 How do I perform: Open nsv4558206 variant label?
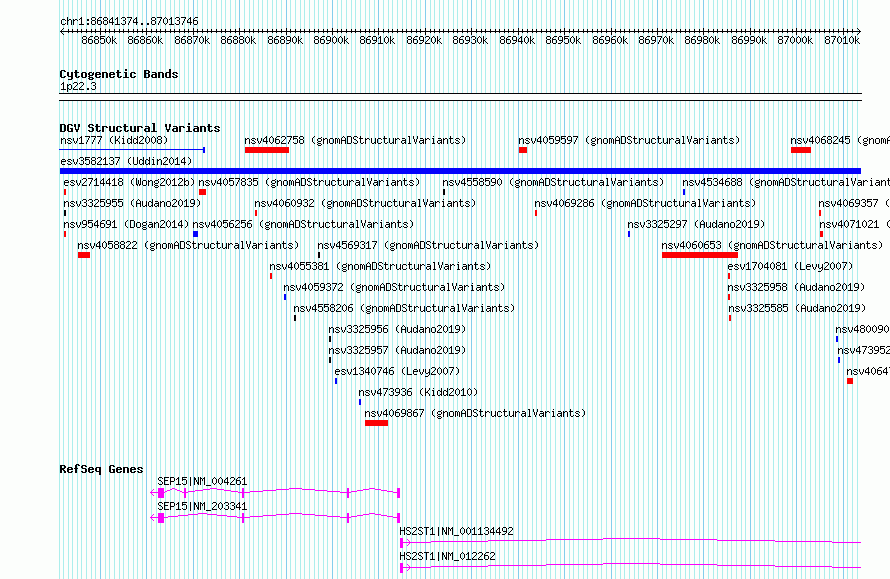[x=404, y=308]
